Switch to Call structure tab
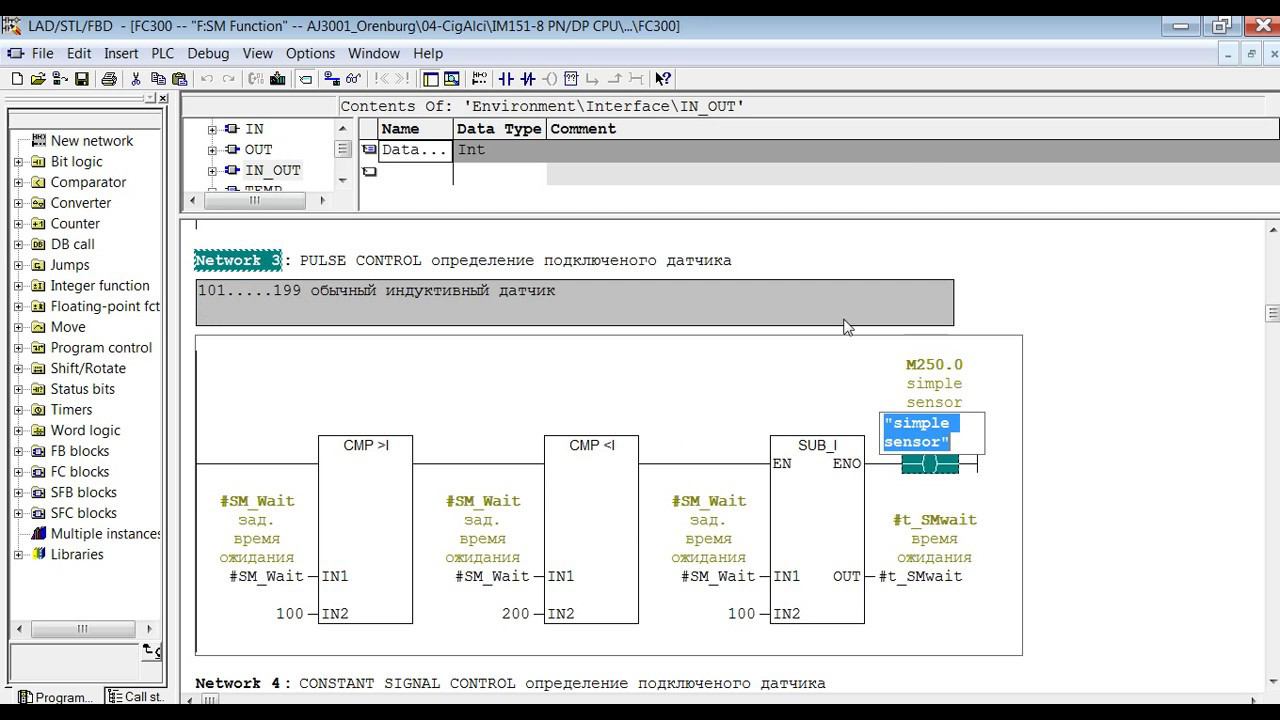The height and width of the screenshot is (720, 1280). pyautogui.click(x=135, y=697)
